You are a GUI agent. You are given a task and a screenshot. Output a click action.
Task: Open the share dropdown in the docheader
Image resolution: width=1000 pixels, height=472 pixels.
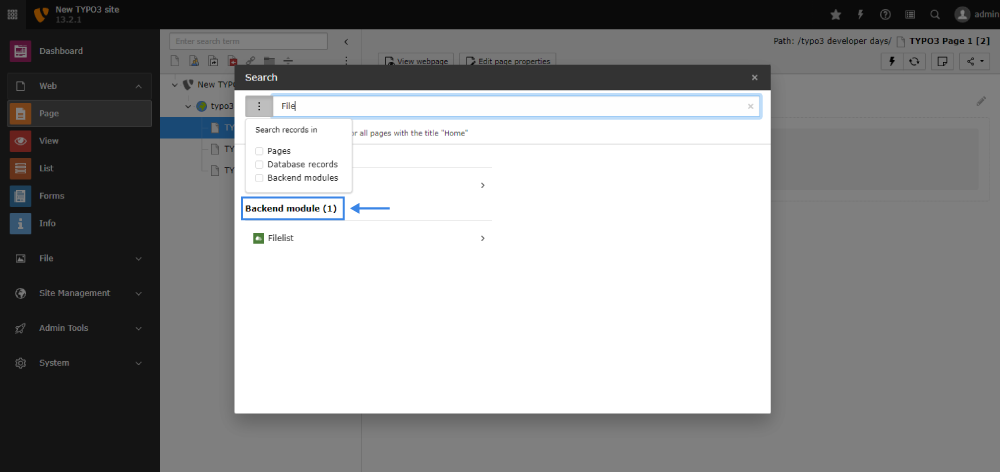[974, 61]
